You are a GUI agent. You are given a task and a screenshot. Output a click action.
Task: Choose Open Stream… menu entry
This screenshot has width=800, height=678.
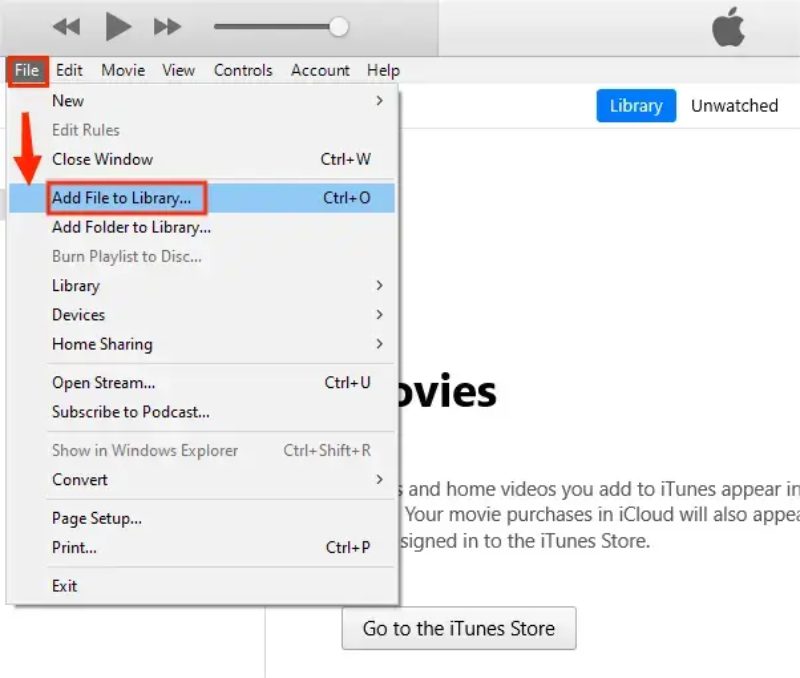[x=202, y=383]
